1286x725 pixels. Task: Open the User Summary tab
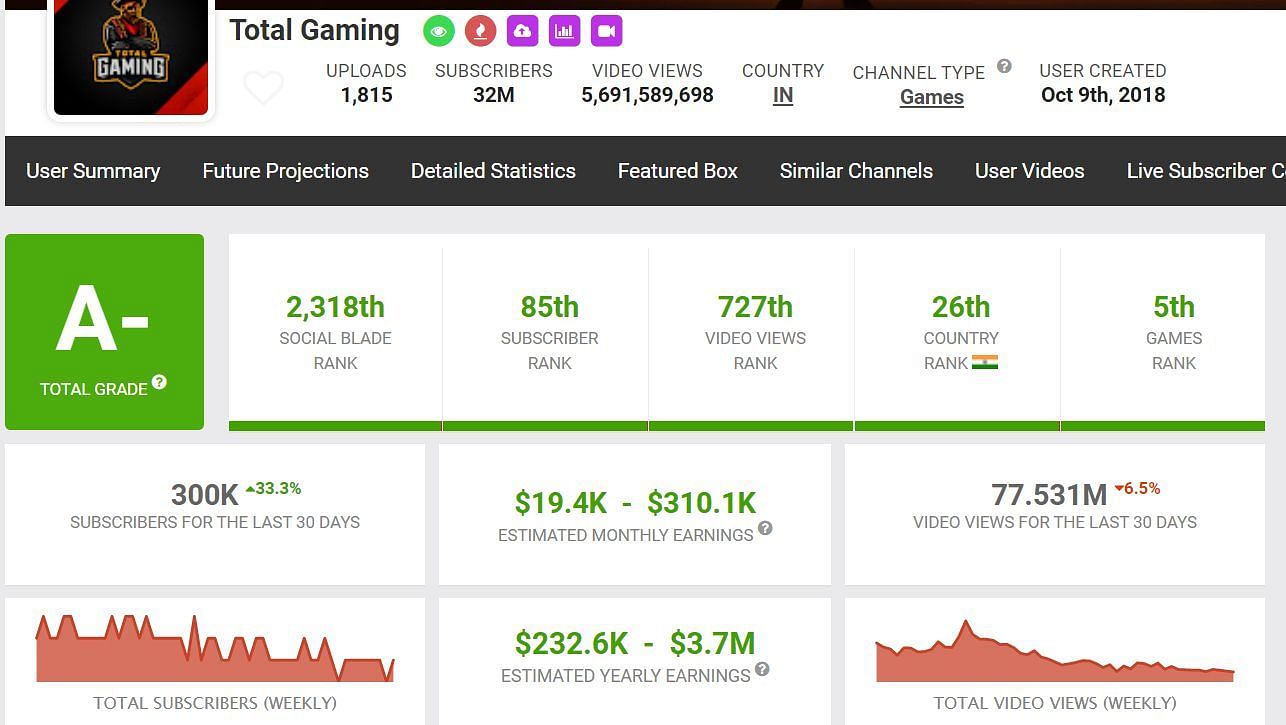(93, 171)
